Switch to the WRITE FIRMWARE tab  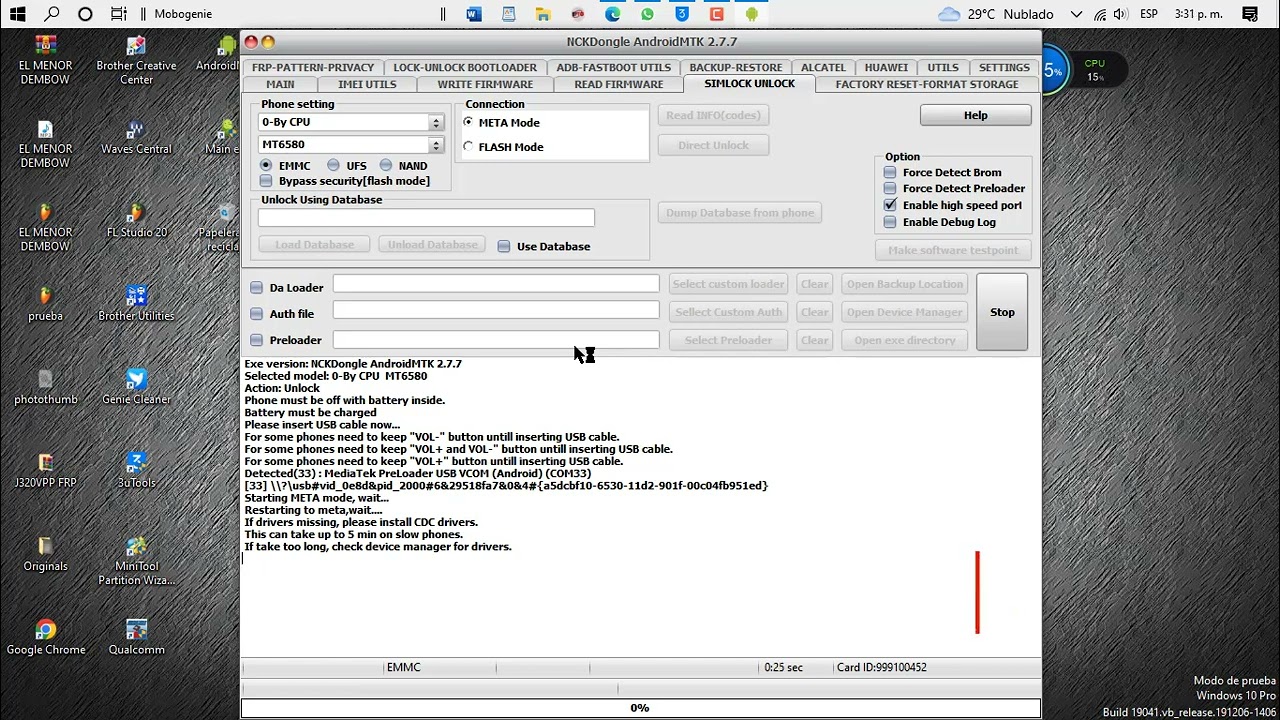(x=485, y=84)
